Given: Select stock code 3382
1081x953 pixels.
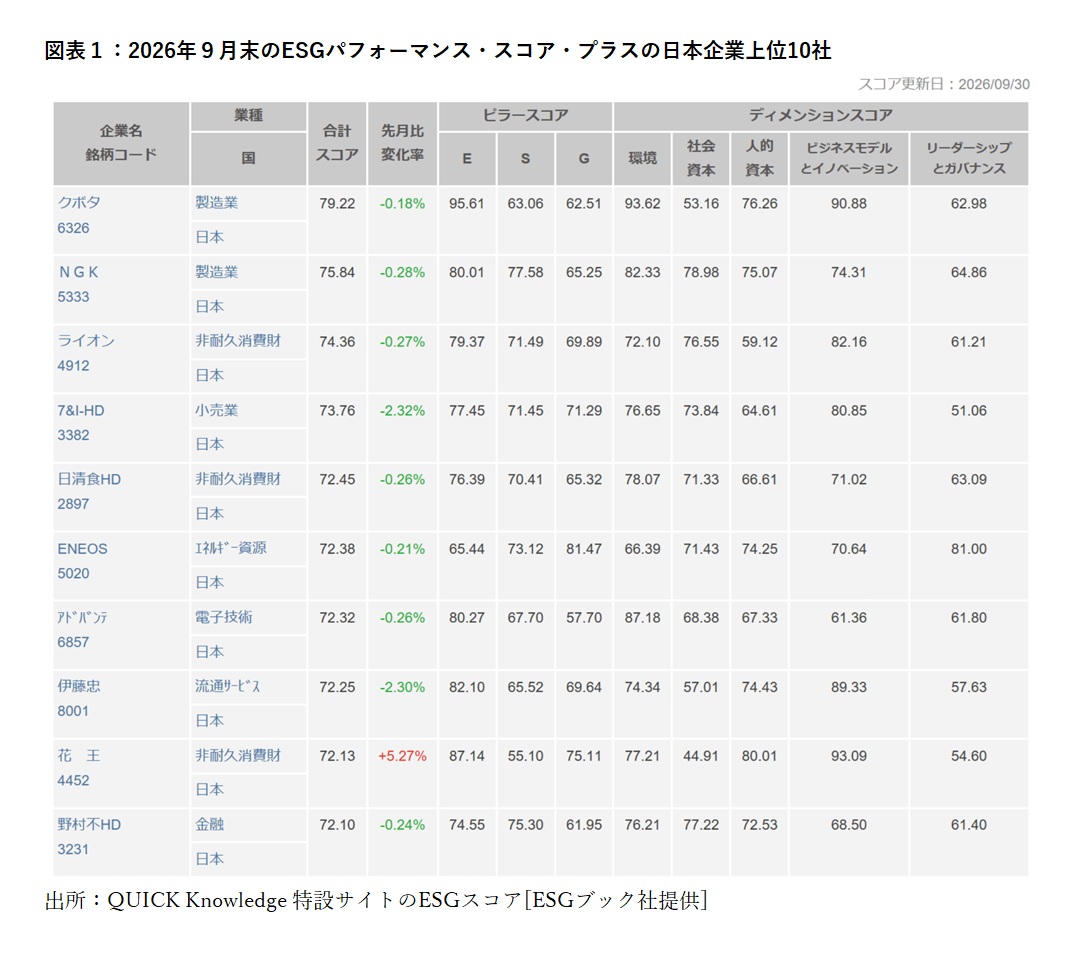Looking at the screenshot, I should pos(73,435).
